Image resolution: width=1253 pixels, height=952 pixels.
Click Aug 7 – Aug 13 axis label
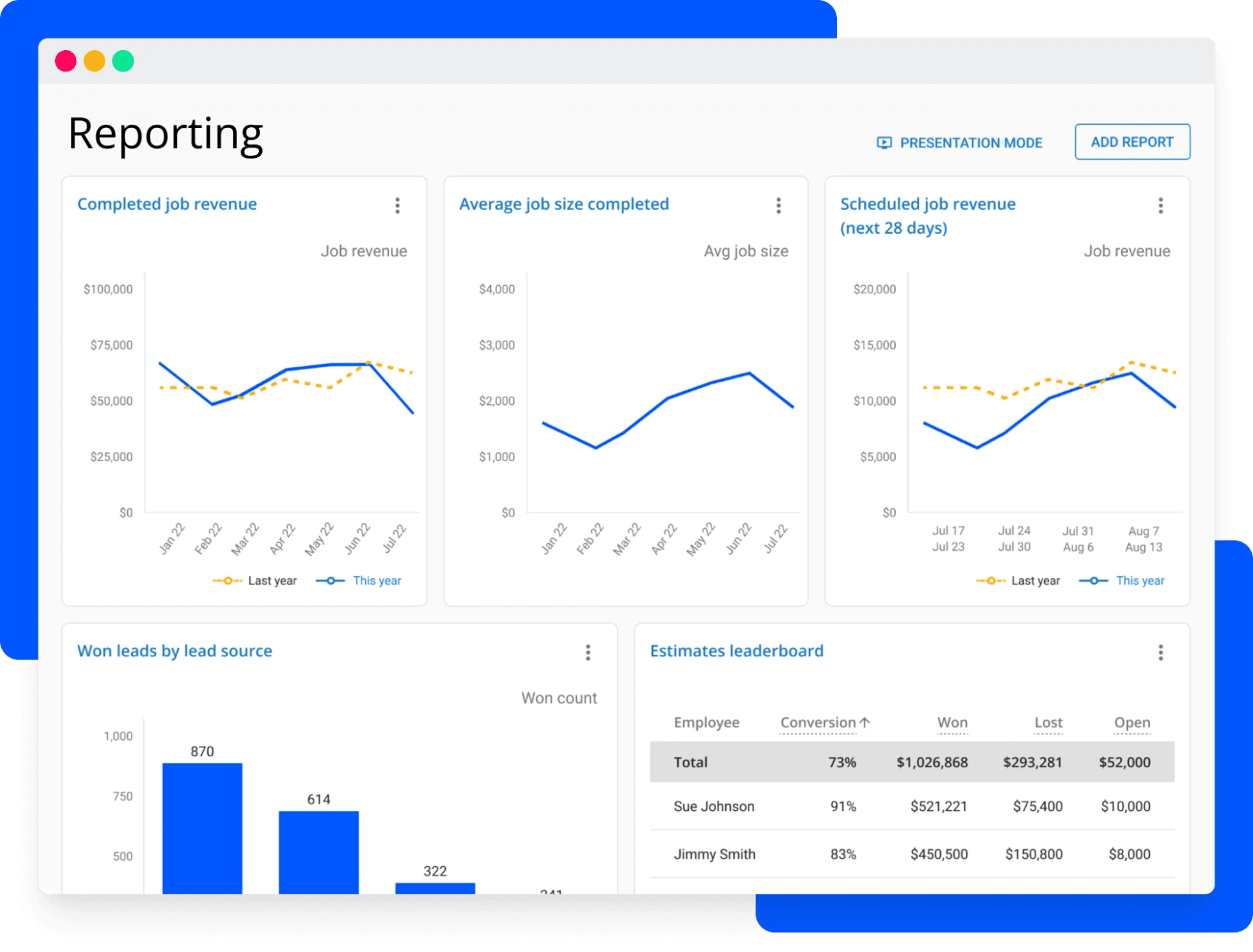click(1143, 539)
